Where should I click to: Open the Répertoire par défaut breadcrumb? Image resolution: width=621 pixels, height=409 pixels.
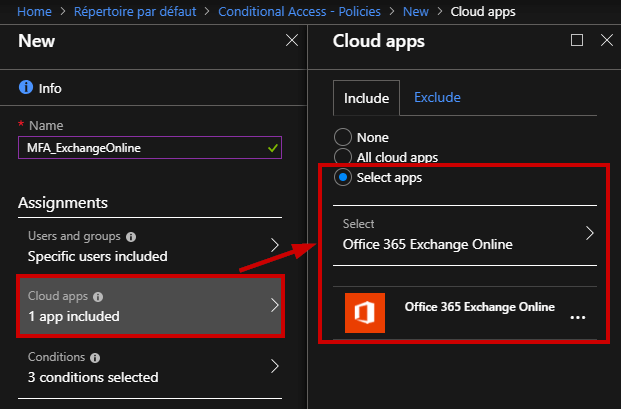135,11
